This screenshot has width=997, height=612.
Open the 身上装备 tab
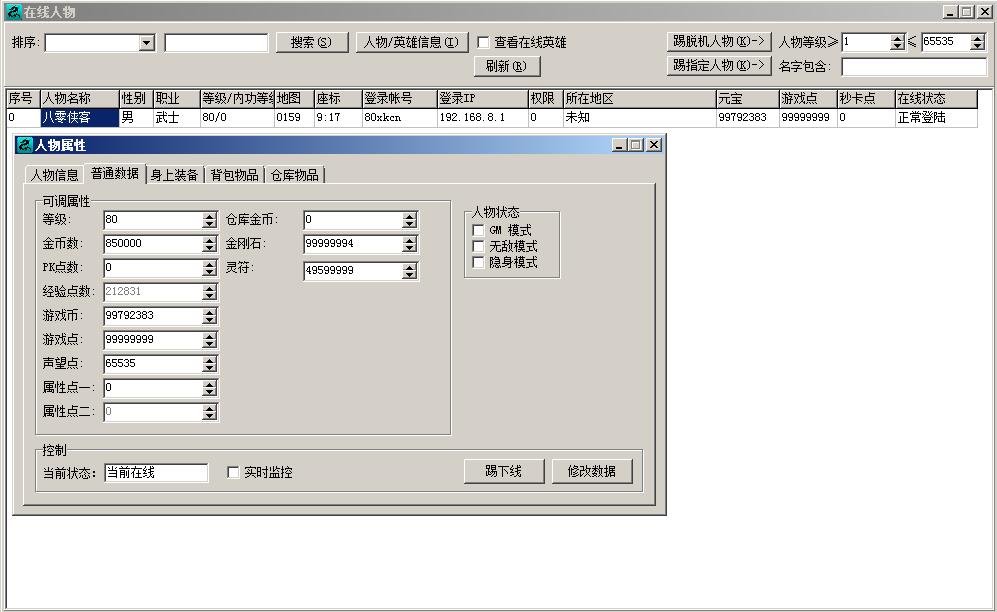click(x=174, y=175)
